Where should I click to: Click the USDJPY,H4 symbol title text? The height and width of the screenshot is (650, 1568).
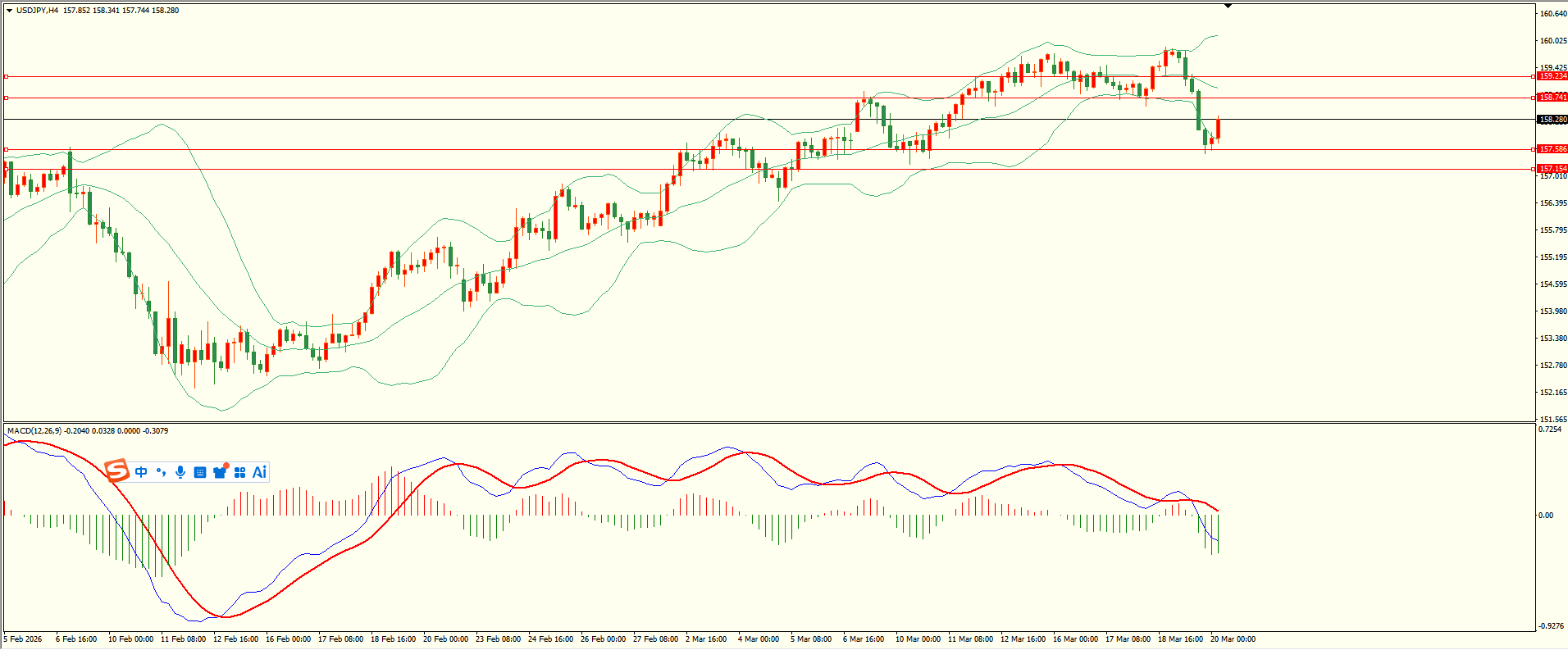[37, 11]
